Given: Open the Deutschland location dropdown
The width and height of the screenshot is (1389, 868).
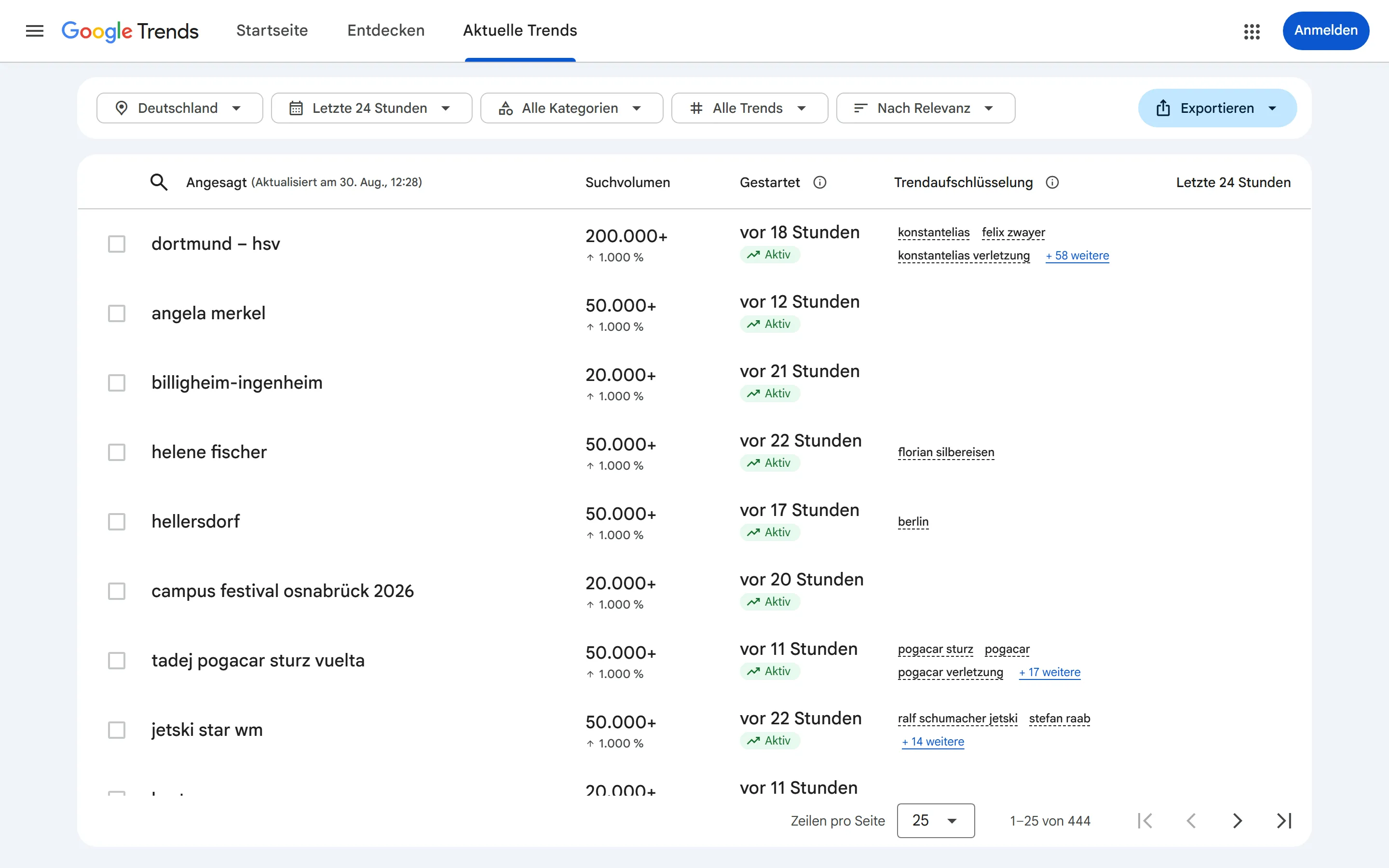Looking at the screenshot, I should (x=179, y=108).
